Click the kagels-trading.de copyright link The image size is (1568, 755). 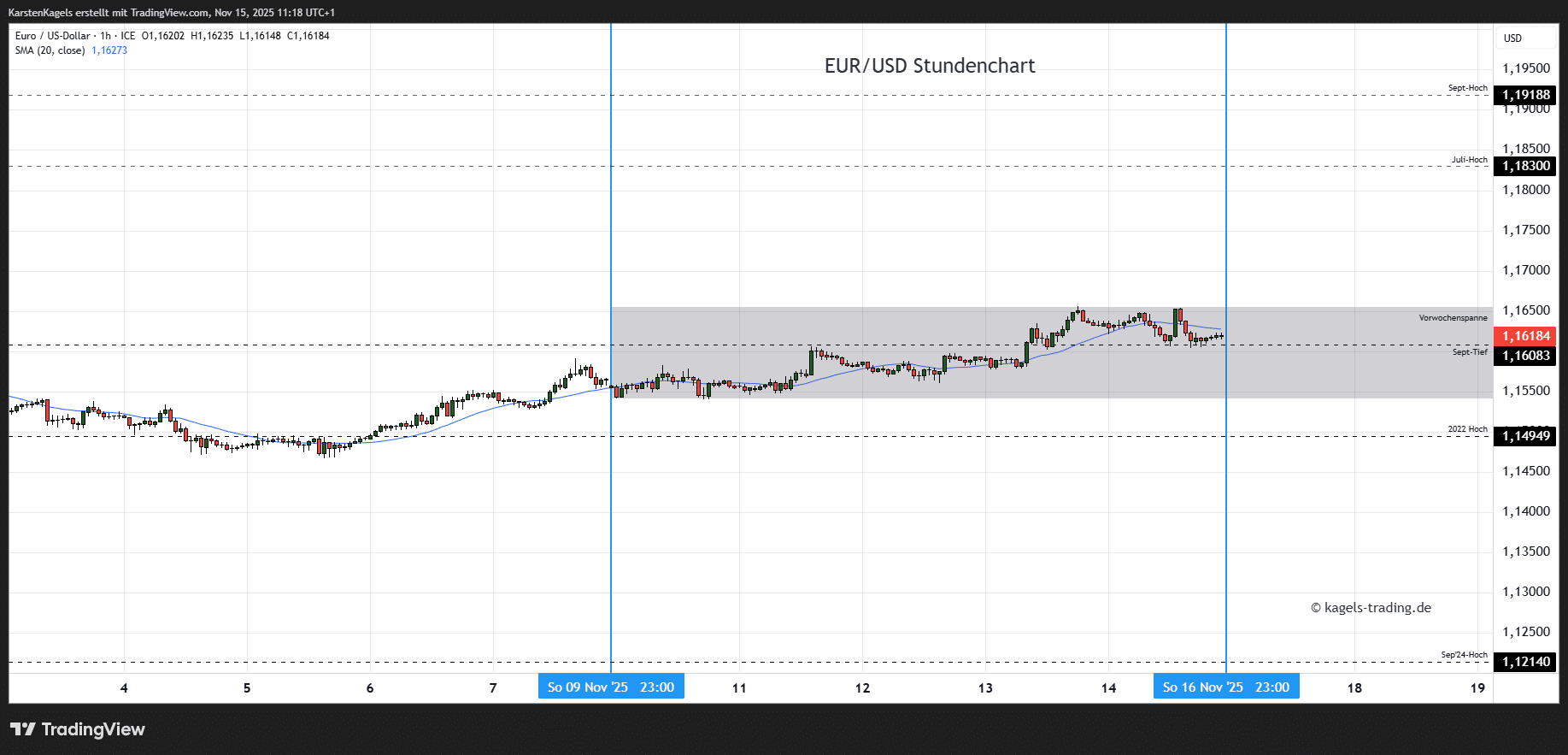[1371, 608]
